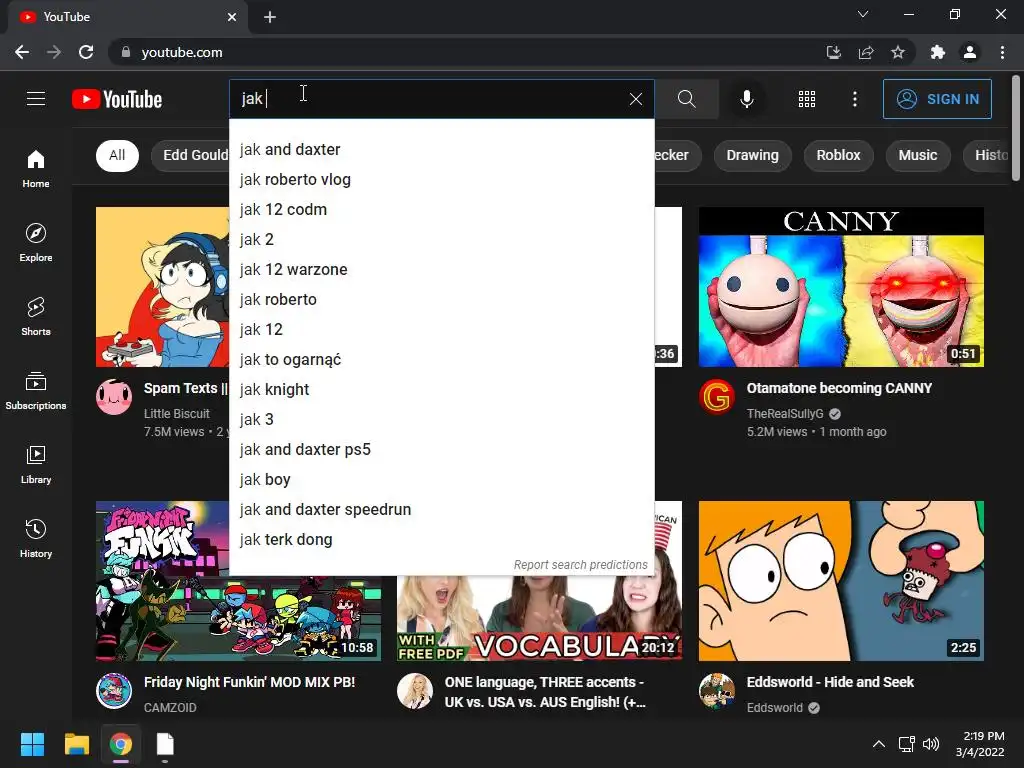Open the YouTube apps grid icon
Image resolution: width=1024 pixels, height=768 pixels.
[x=807, y=99]
